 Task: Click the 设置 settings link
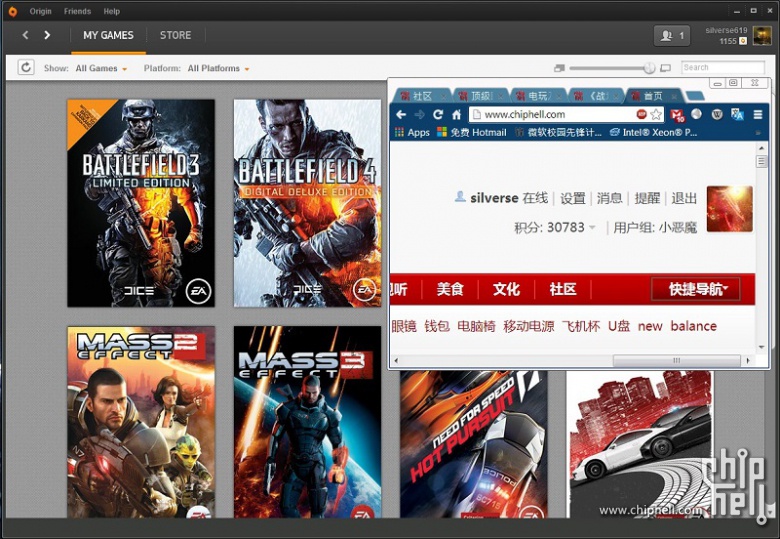(573, 198)
